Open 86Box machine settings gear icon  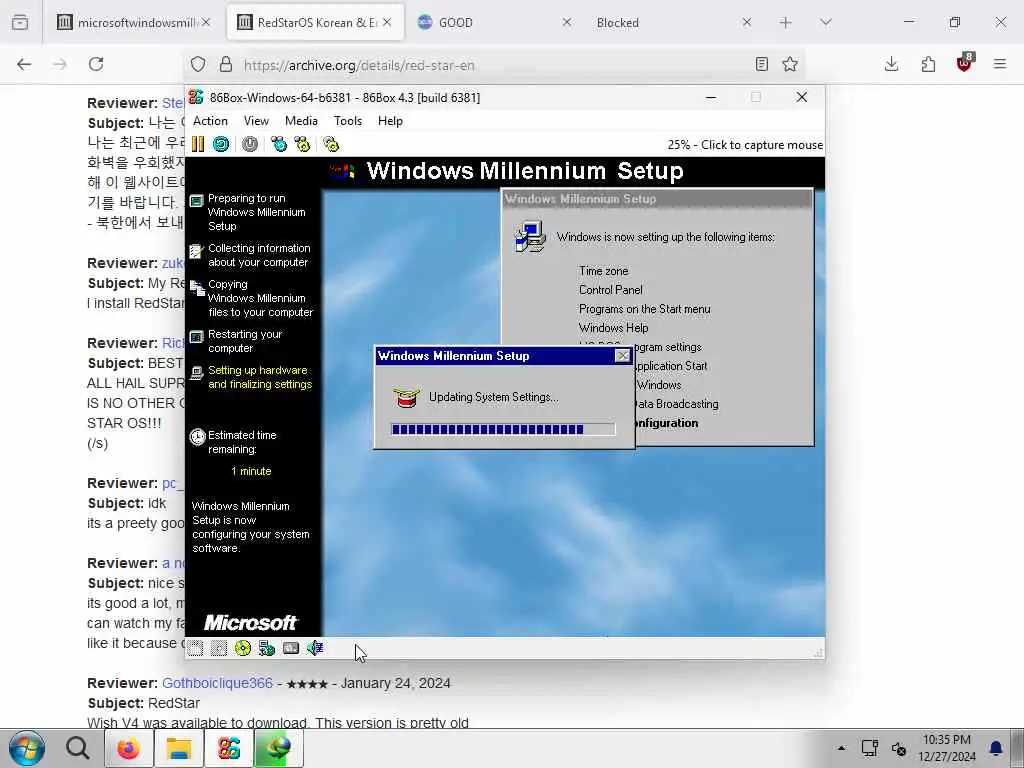tap(331, 144)
